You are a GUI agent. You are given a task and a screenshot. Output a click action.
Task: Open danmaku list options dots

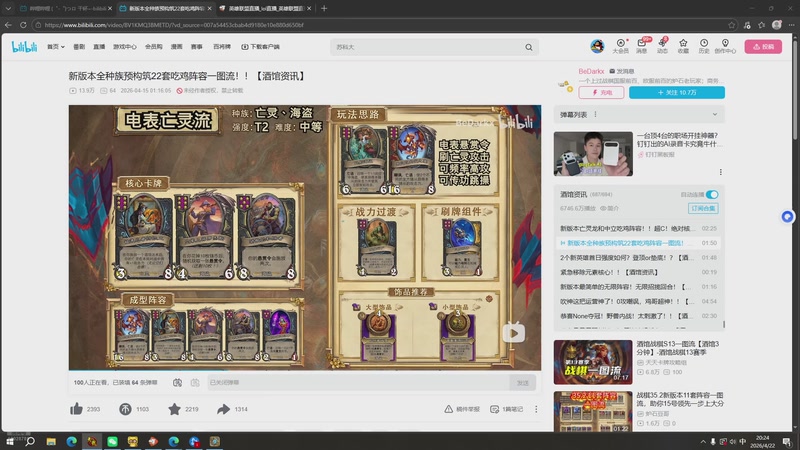point(595,115)
